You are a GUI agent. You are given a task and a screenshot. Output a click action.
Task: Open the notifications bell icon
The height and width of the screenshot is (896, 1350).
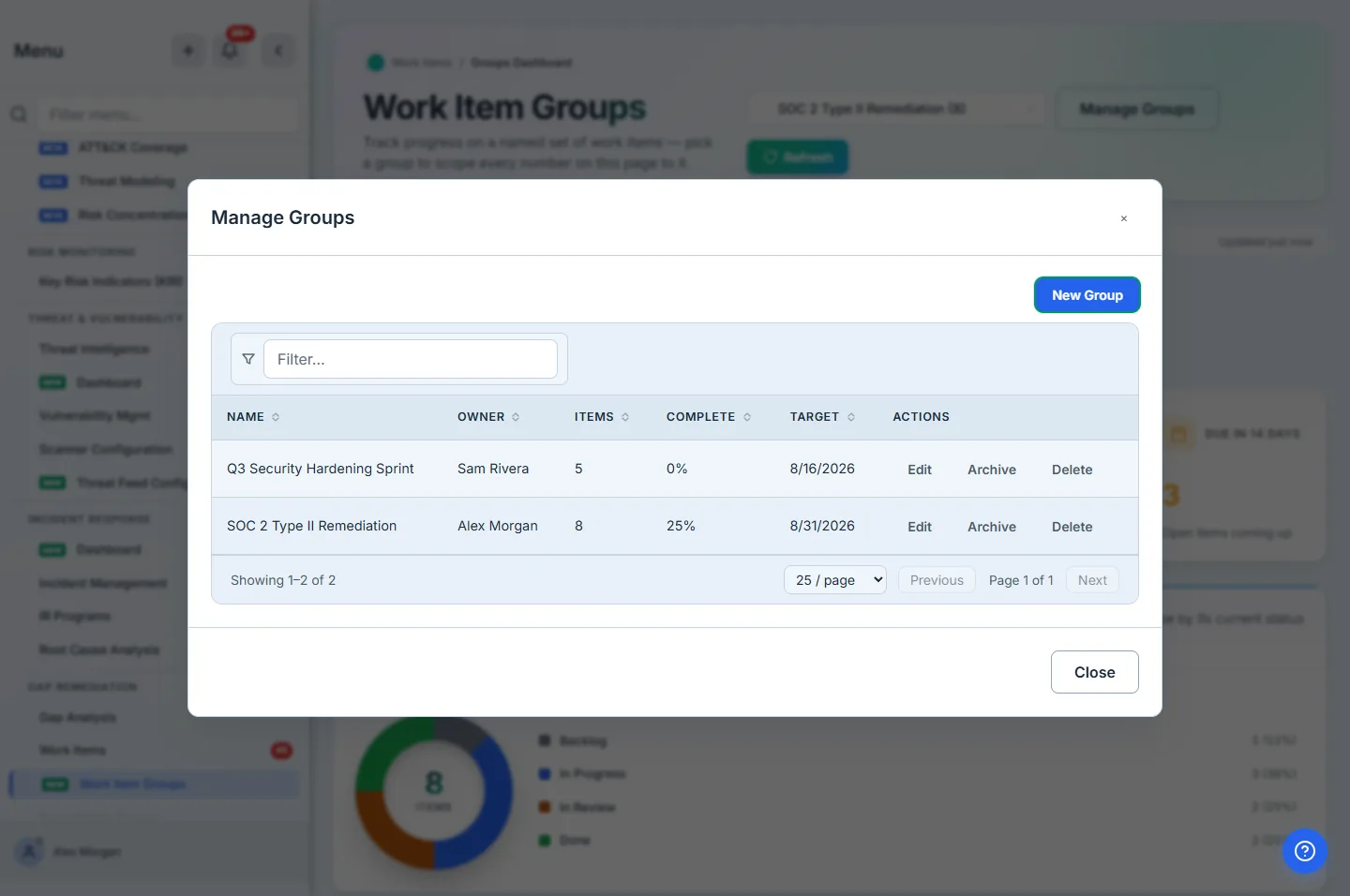tap(230, 51)
